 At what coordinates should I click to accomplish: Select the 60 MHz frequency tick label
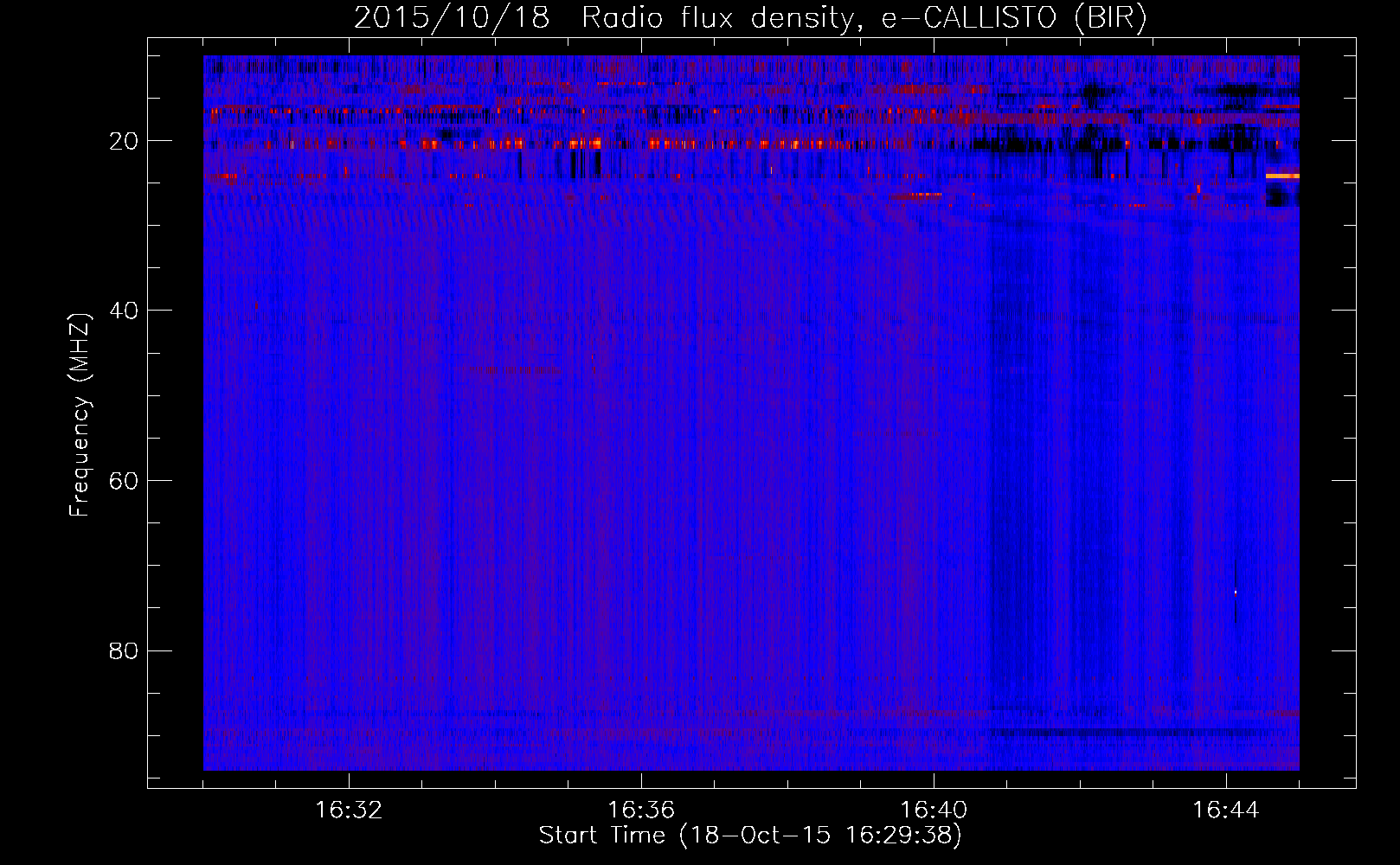125,481
